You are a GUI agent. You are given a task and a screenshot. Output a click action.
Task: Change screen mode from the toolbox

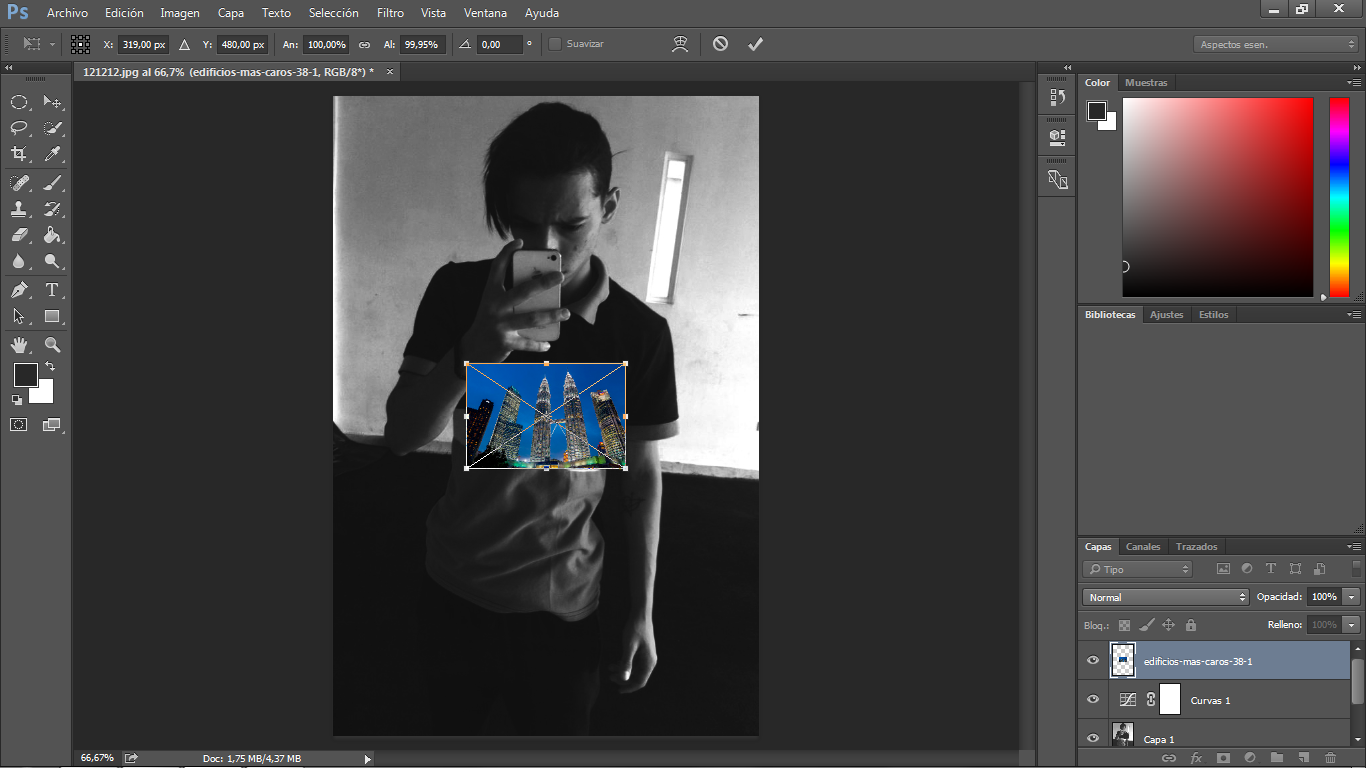pos(52,425)
